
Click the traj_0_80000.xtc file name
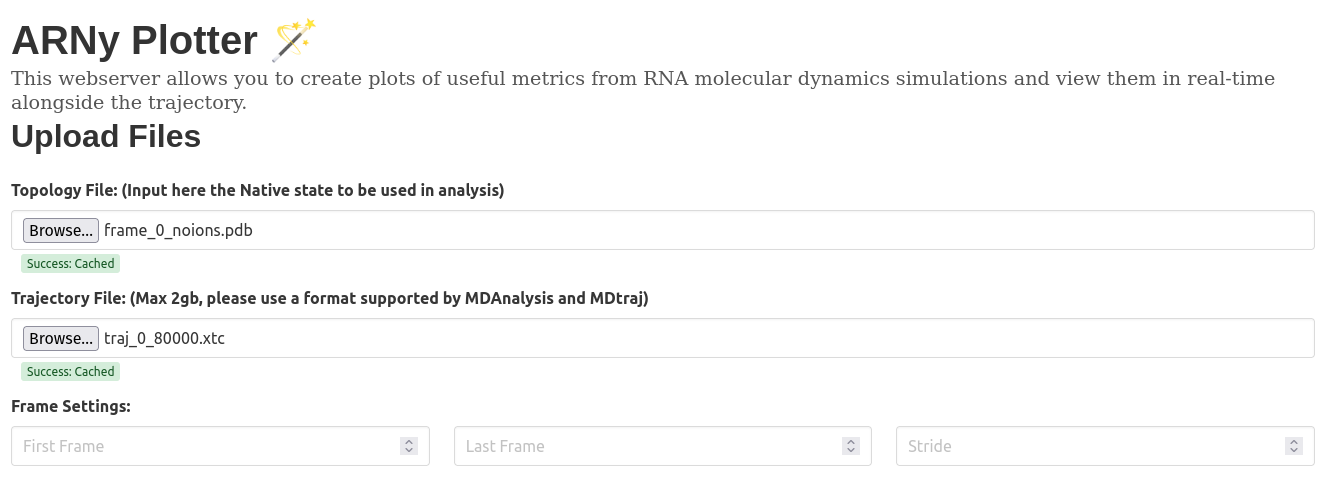pos(164,338)
